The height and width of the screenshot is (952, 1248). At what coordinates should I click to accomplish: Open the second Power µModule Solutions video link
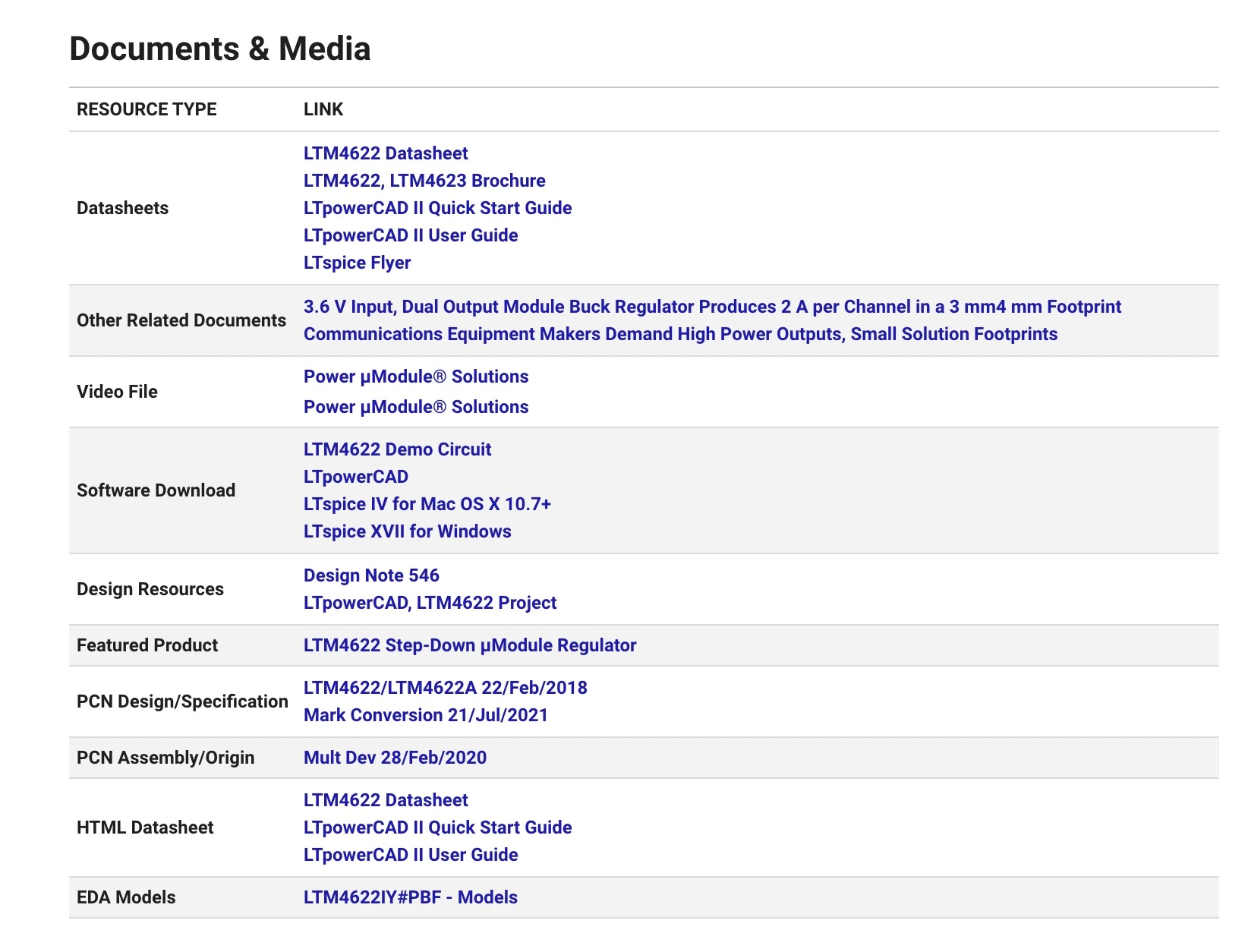tap(416, 407)
